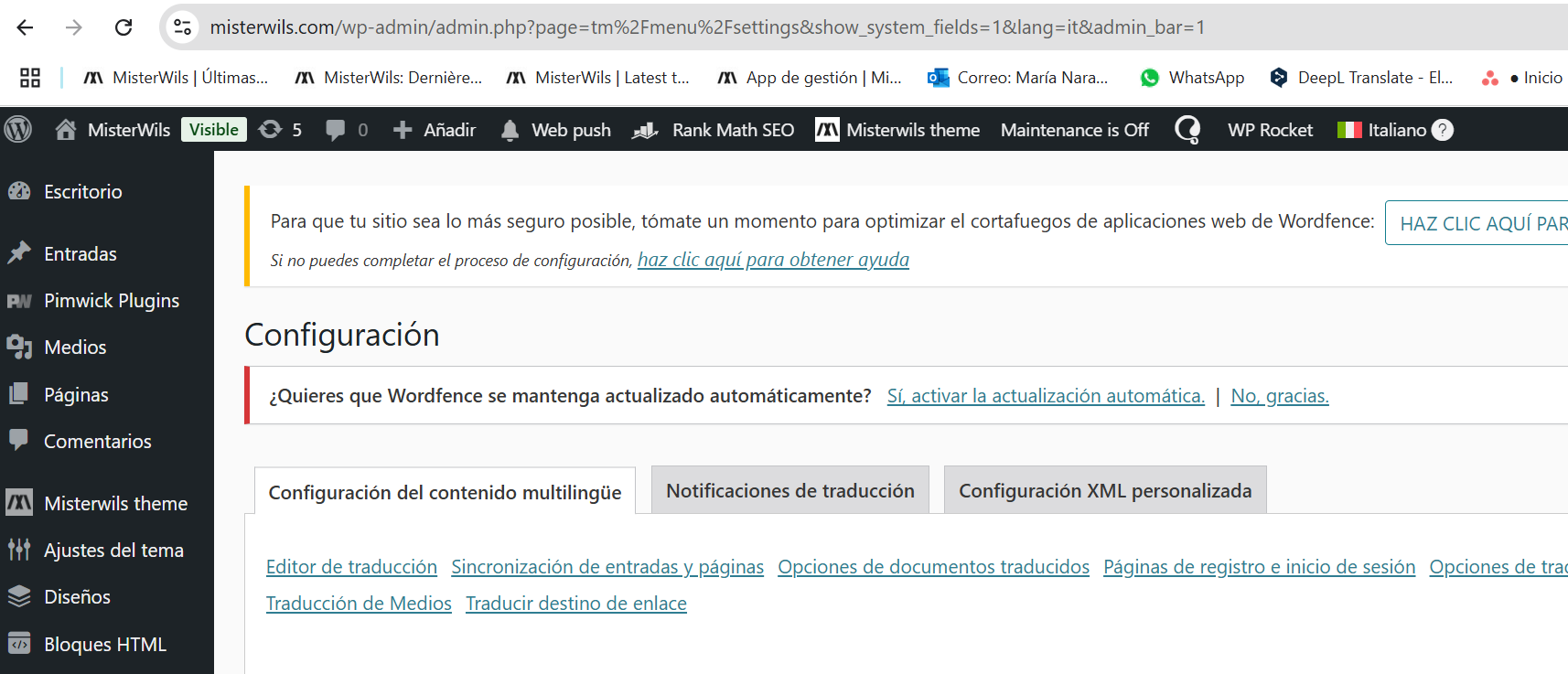
Task: Open MisterWils Últimas bookmark
Action: [x=176, y=78]
